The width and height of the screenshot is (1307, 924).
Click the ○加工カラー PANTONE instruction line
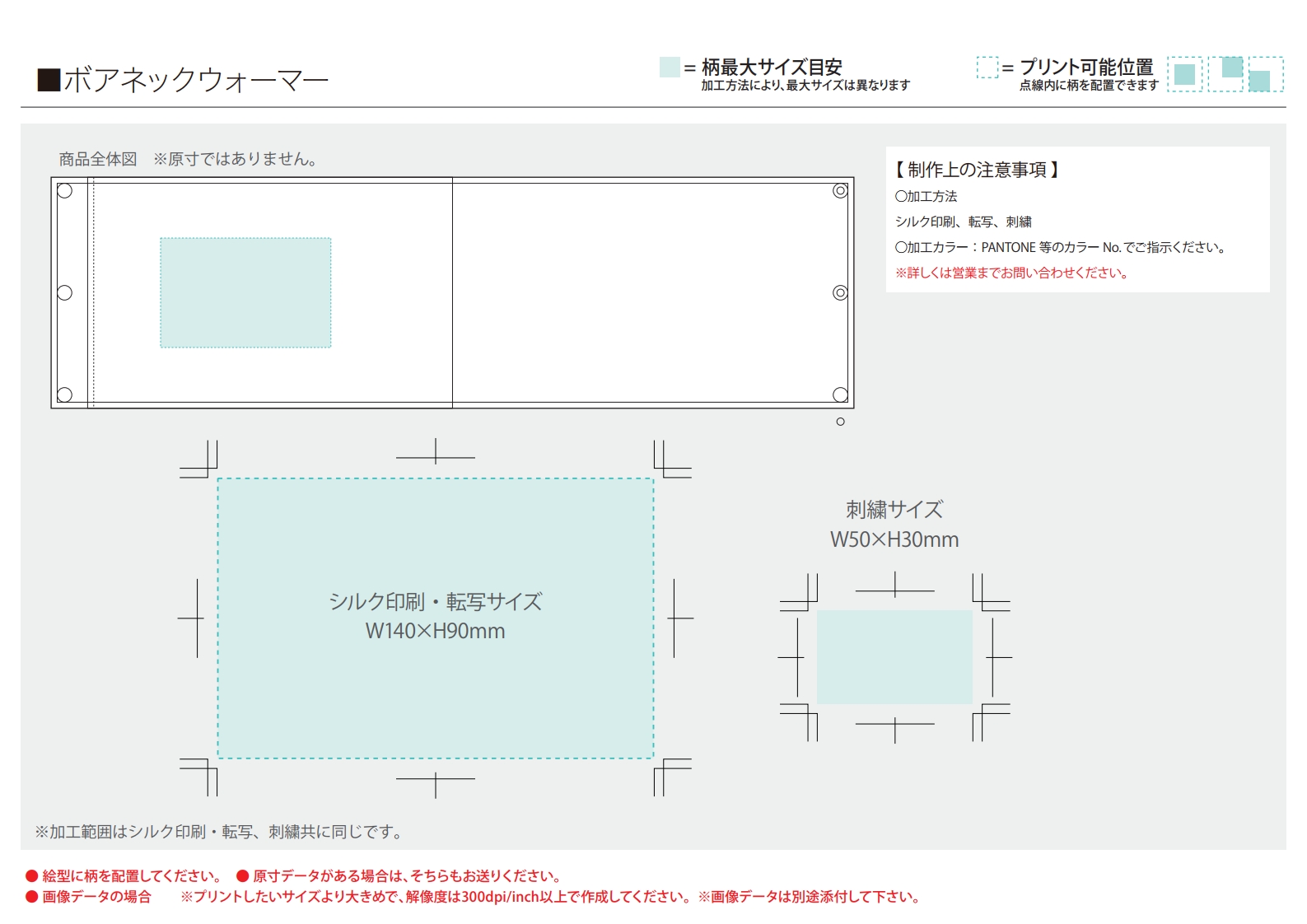[x=1062, y=247]
